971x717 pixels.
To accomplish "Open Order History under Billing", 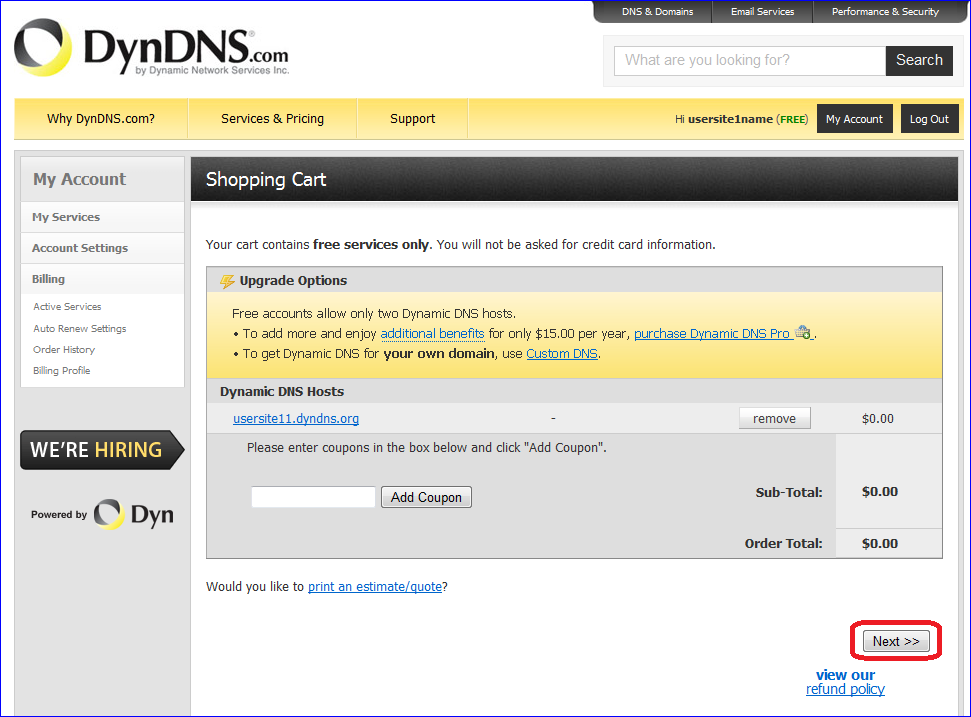I will click(x=64, y=350).
